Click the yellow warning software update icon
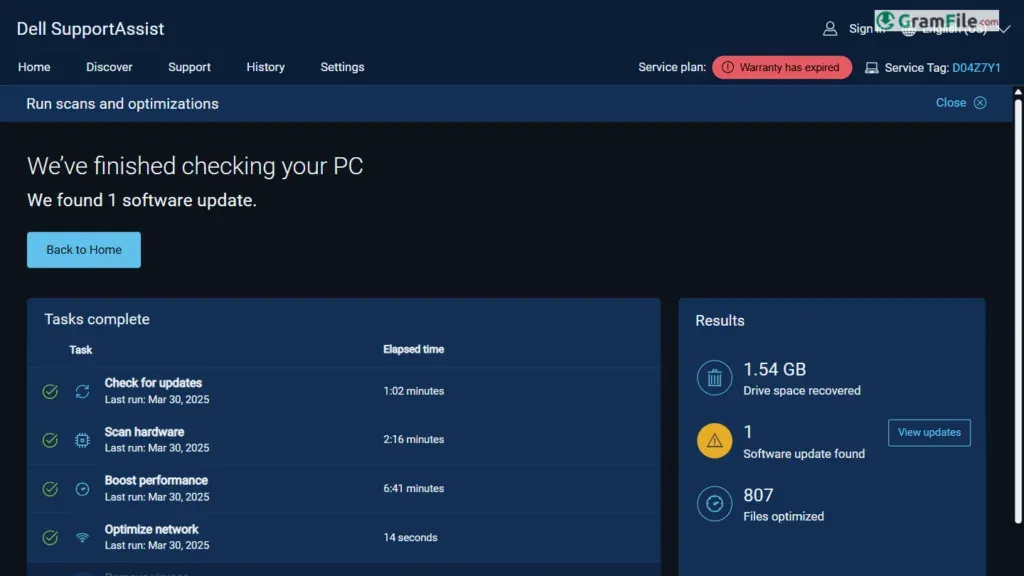This screenshot has width=1024, height=576. pyautogui.click(x=714, y=441)
